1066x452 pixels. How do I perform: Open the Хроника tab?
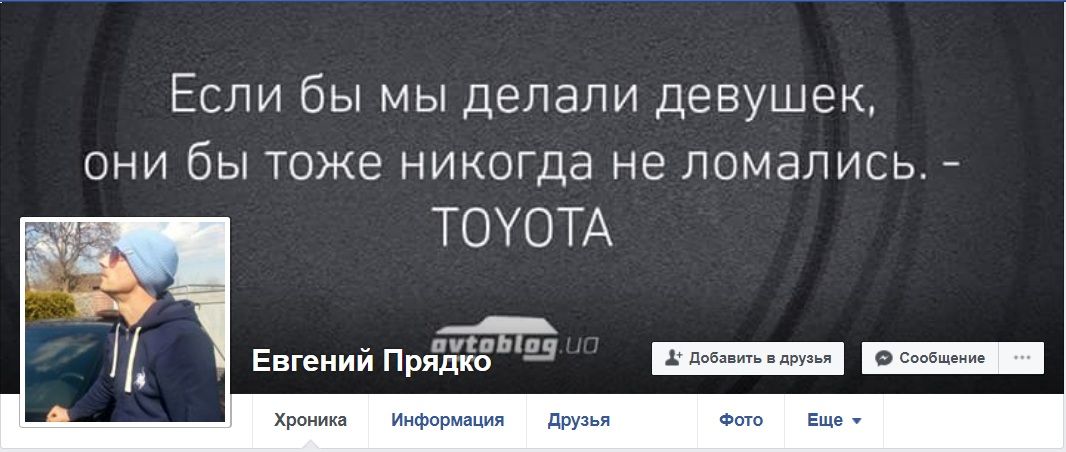(310, 421)
